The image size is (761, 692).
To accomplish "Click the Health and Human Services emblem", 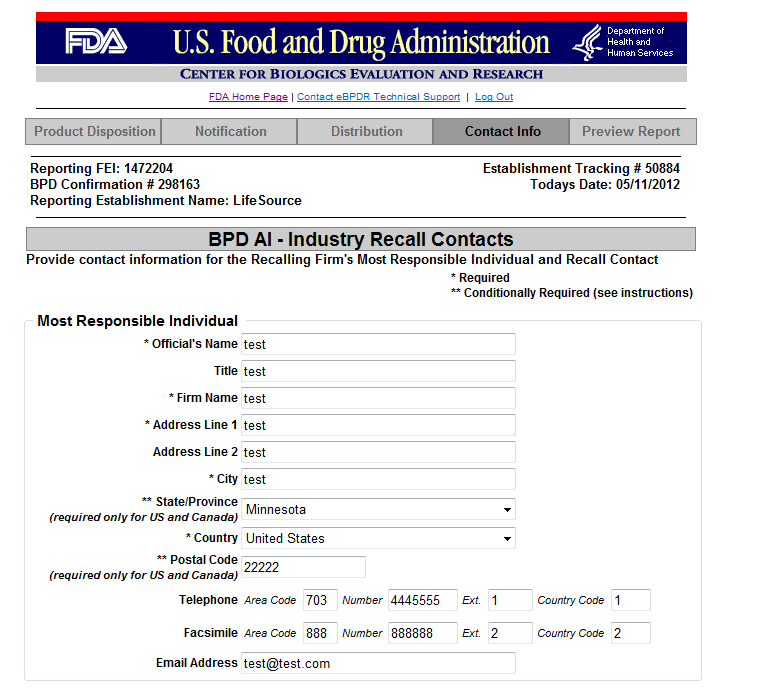I will (587, 43).
